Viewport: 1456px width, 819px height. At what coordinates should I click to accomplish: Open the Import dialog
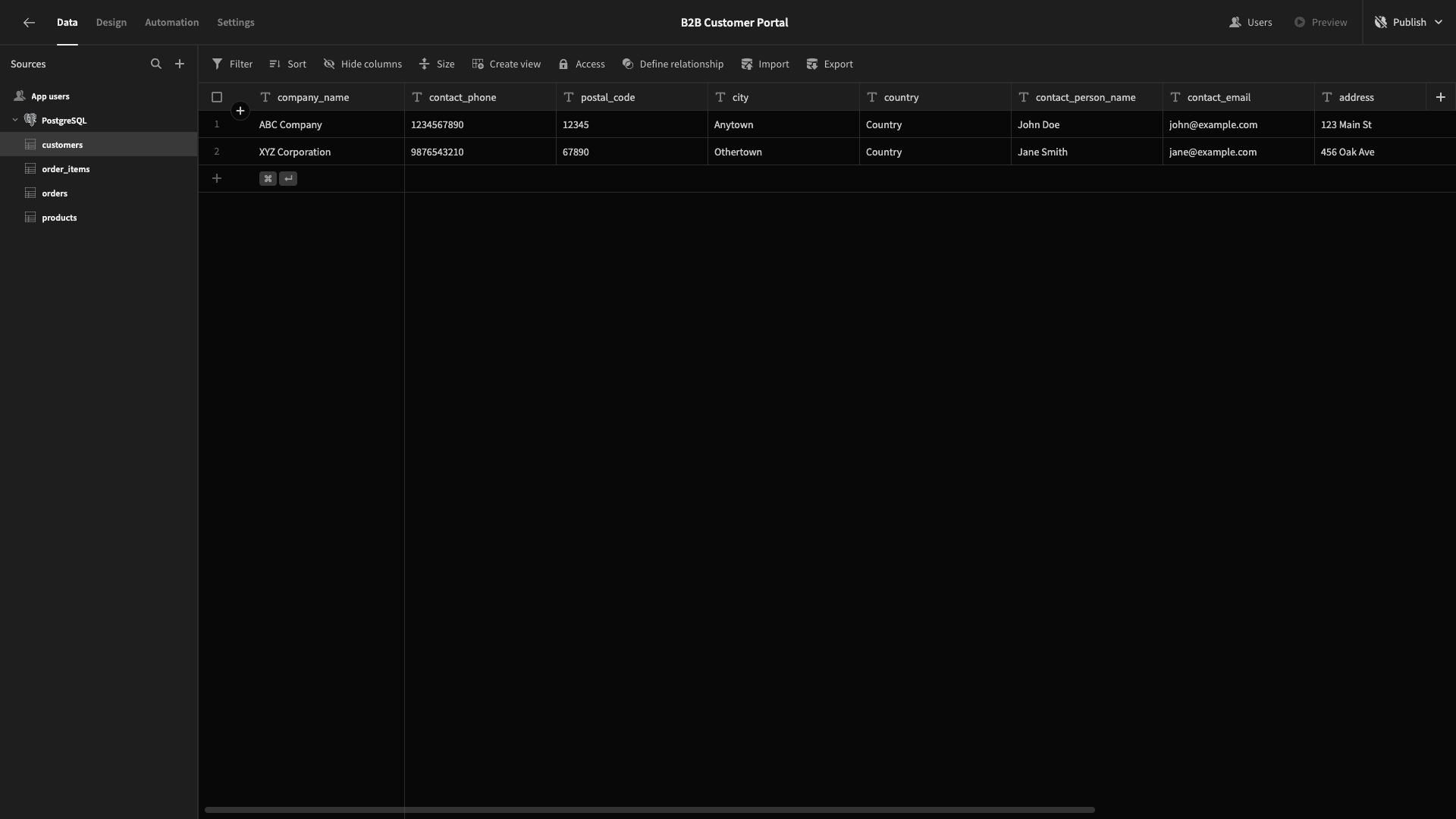(x=765, y=64)
